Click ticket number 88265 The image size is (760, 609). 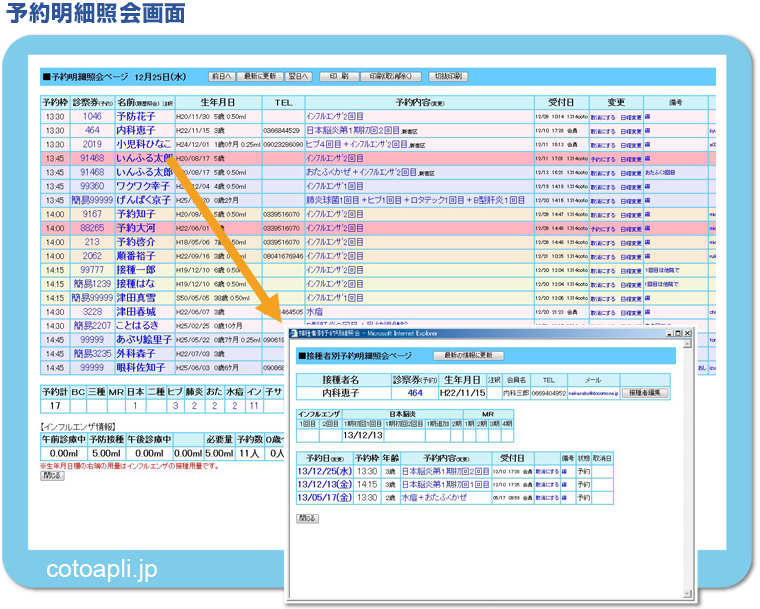[x=92, y=228]
